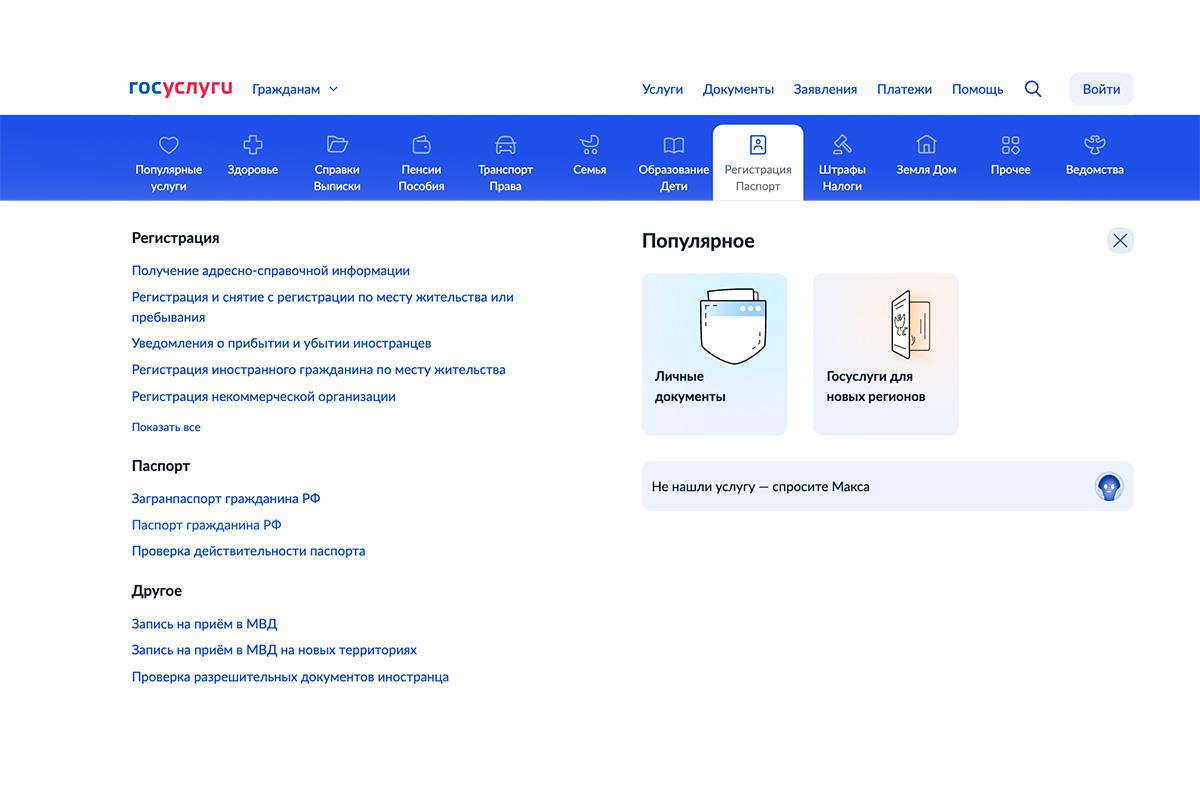Ask Max via the robot assistant bar
1200x800 pixels.
click(x=887, y=487)
